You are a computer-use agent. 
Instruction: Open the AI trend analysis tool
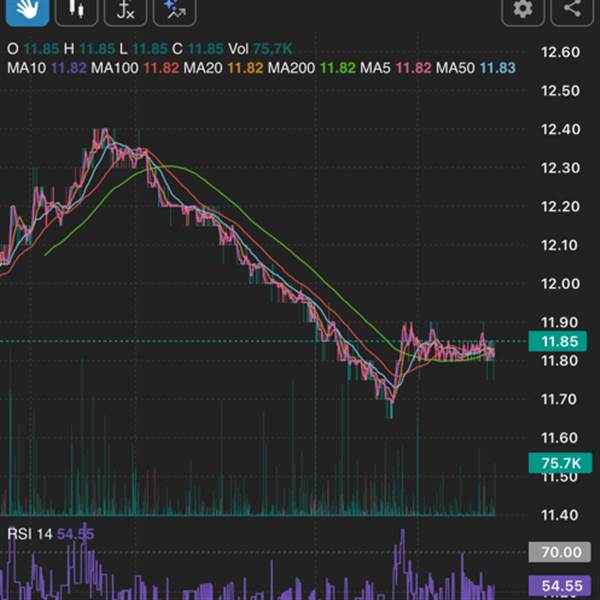[x=175, y=11]
